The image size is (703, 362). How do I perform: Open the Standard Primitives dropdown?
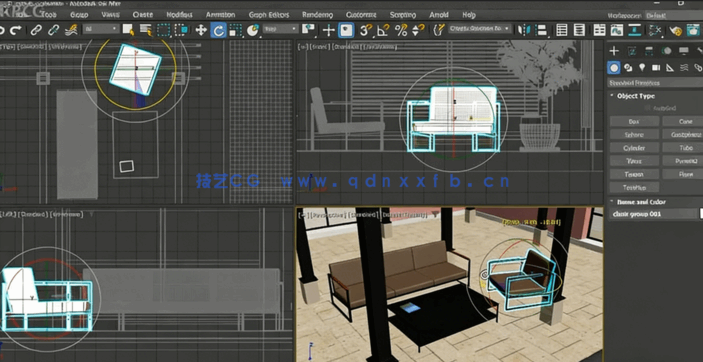coord(655,83)
